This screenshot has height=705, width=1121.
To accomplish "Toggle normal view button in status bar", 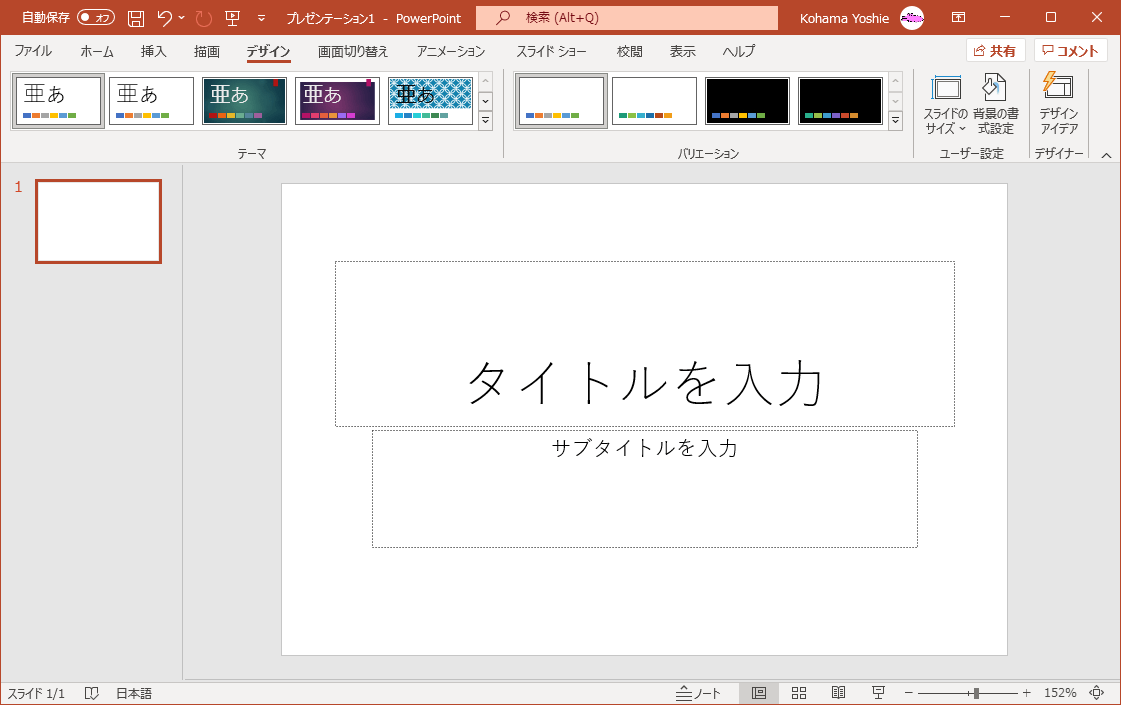I will click(x=759, y=693).
